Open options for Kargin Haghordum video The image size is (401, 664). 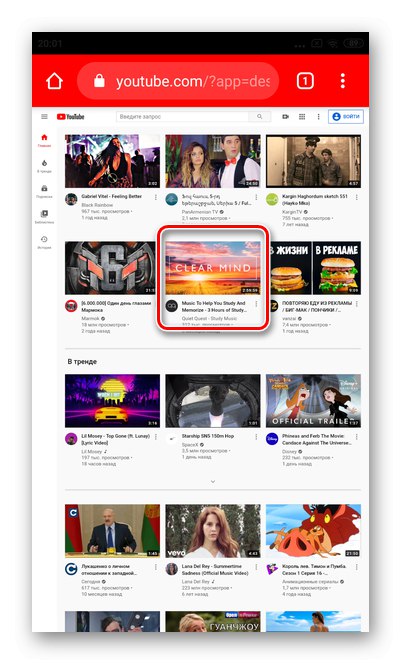(x=357, y=197)
